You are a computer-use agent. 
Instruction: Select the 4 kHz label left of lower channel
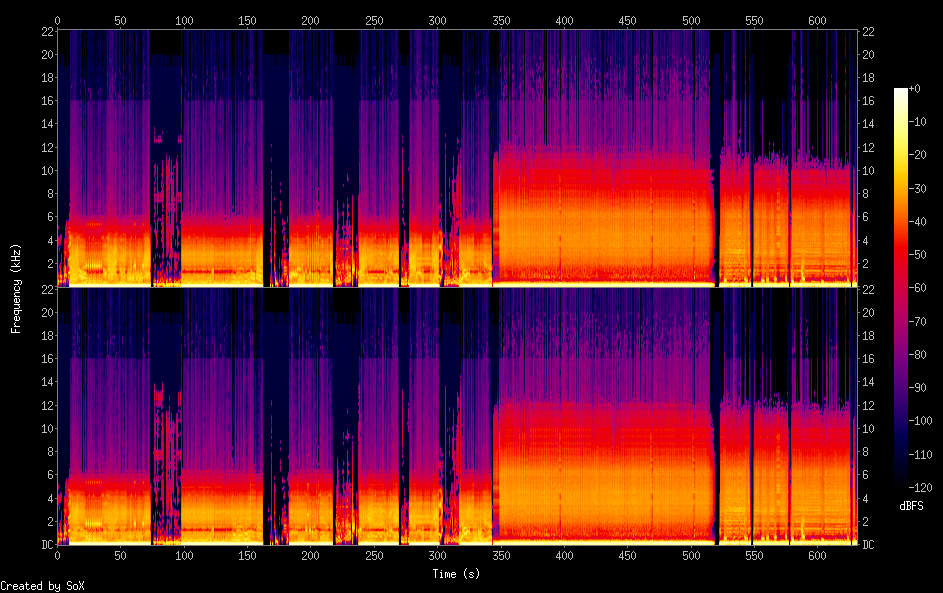point(49,498)
